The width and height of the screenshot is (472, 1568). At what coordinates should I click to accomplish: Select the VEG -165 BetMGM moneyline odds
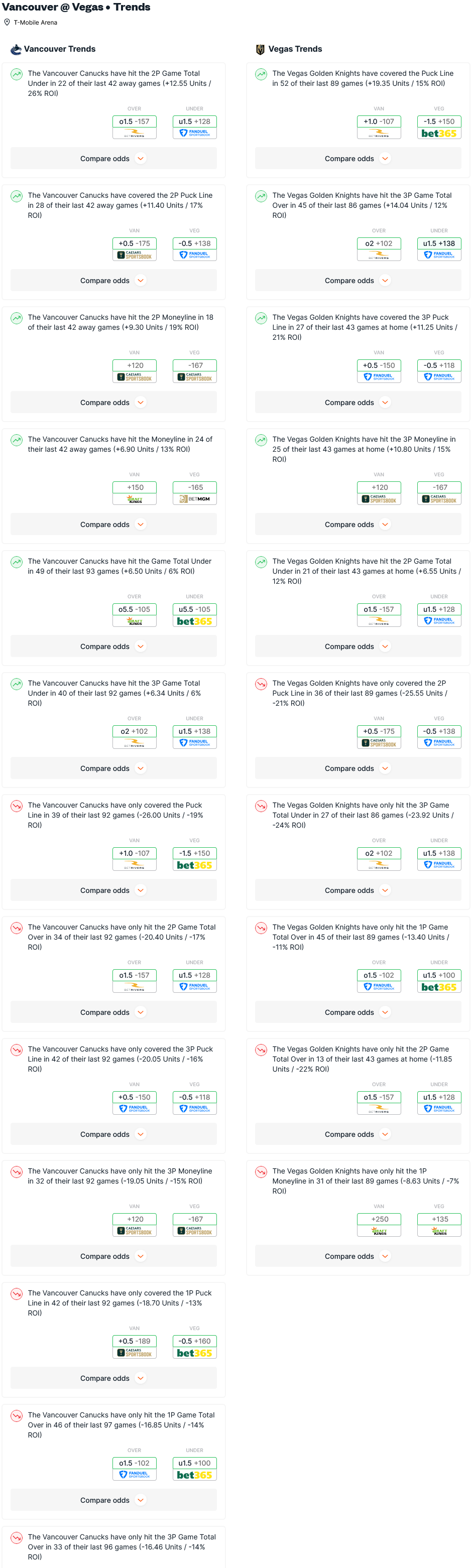point(195,492)
